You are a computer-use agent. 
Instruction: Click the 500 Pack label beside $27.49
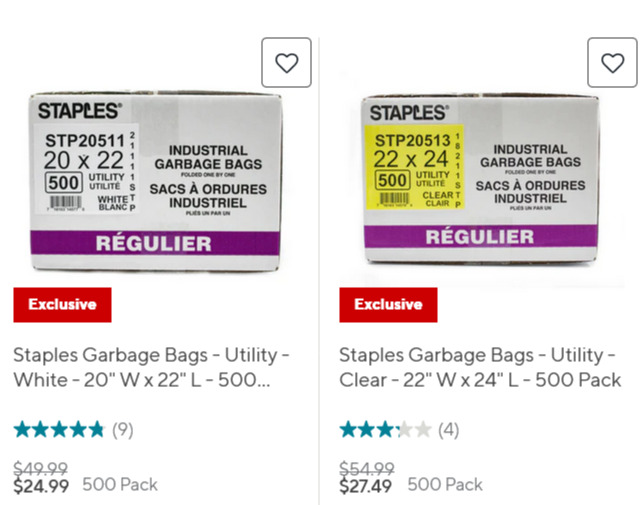[445, 485]
